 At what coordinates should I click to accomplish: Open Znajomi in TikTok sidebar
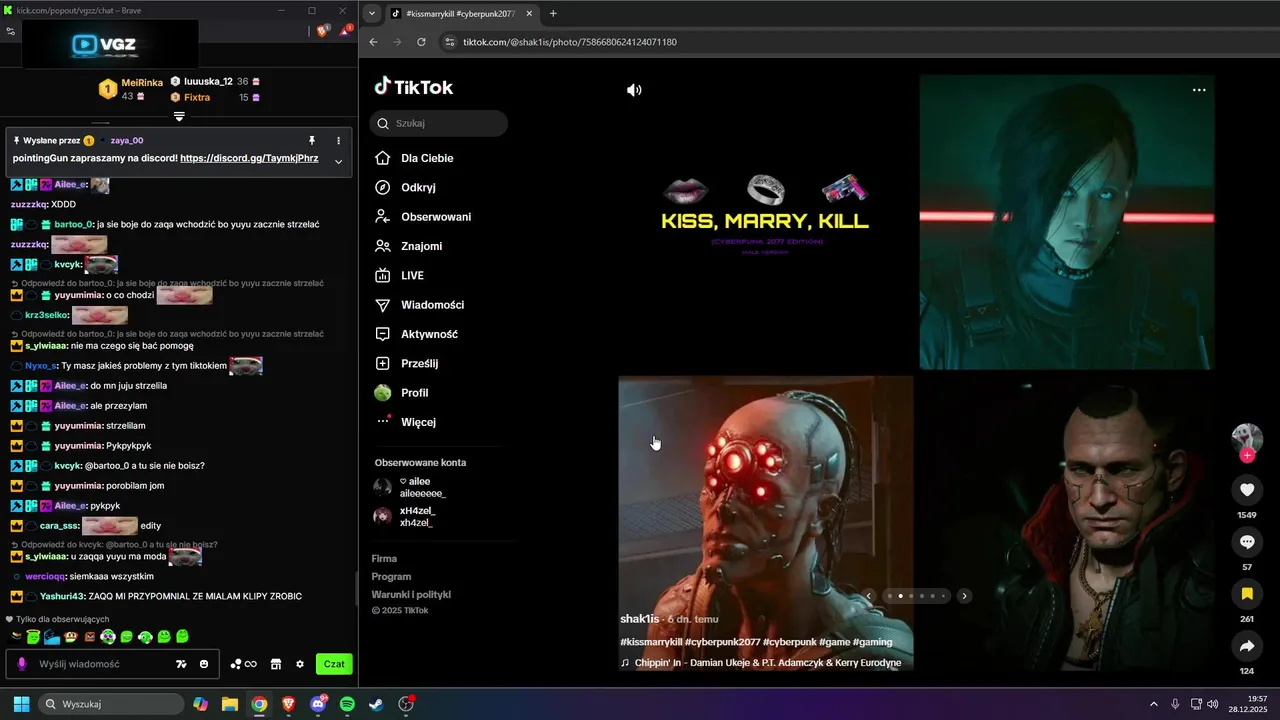[x=409, y=246]
